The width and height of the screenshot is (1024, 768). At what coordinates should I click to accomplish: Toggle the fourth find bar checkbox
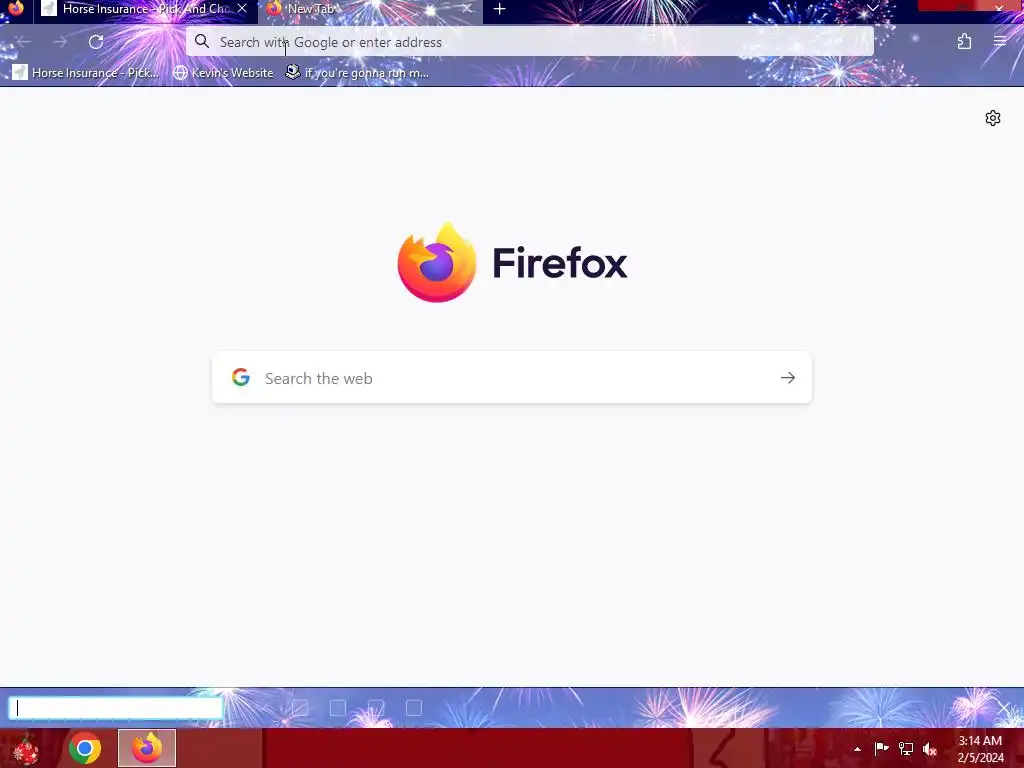tap(414, 708)
